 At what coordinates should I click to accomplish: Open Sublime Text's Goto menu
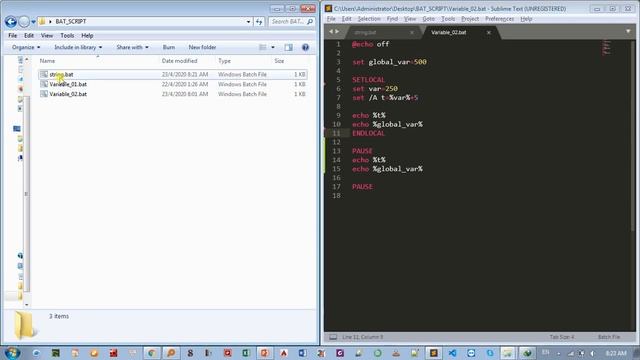[x=429, y=19]
